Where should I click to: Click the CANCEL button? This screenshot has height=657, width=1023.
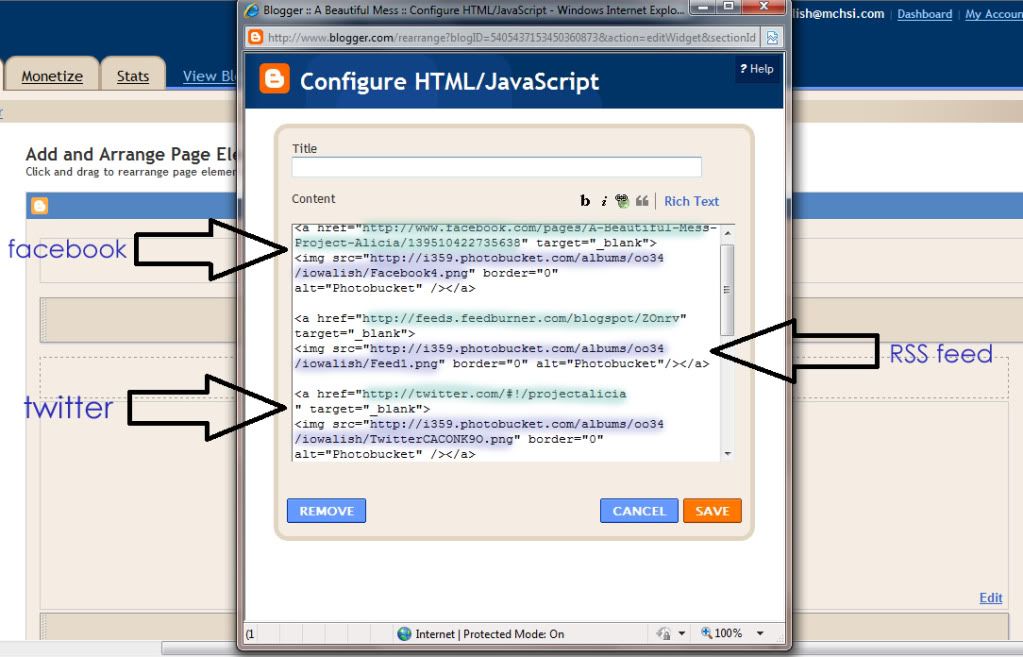point(639,511)
